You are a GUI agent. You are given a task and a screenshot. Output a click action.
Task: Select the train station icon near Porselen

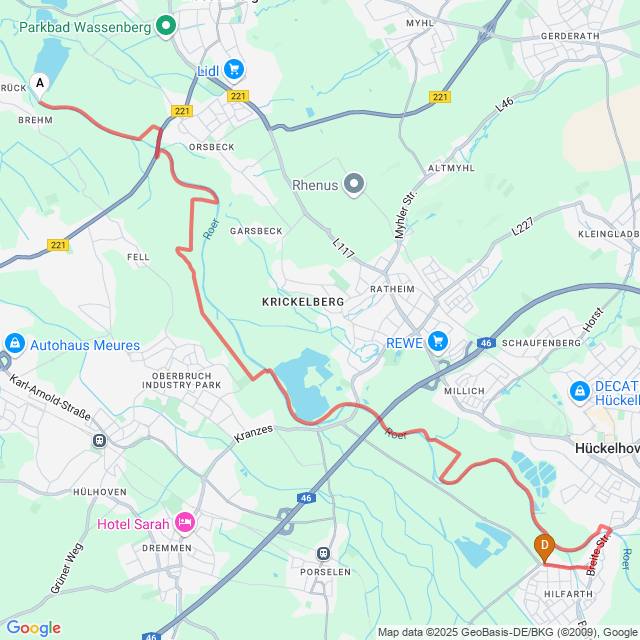(323, 553)
